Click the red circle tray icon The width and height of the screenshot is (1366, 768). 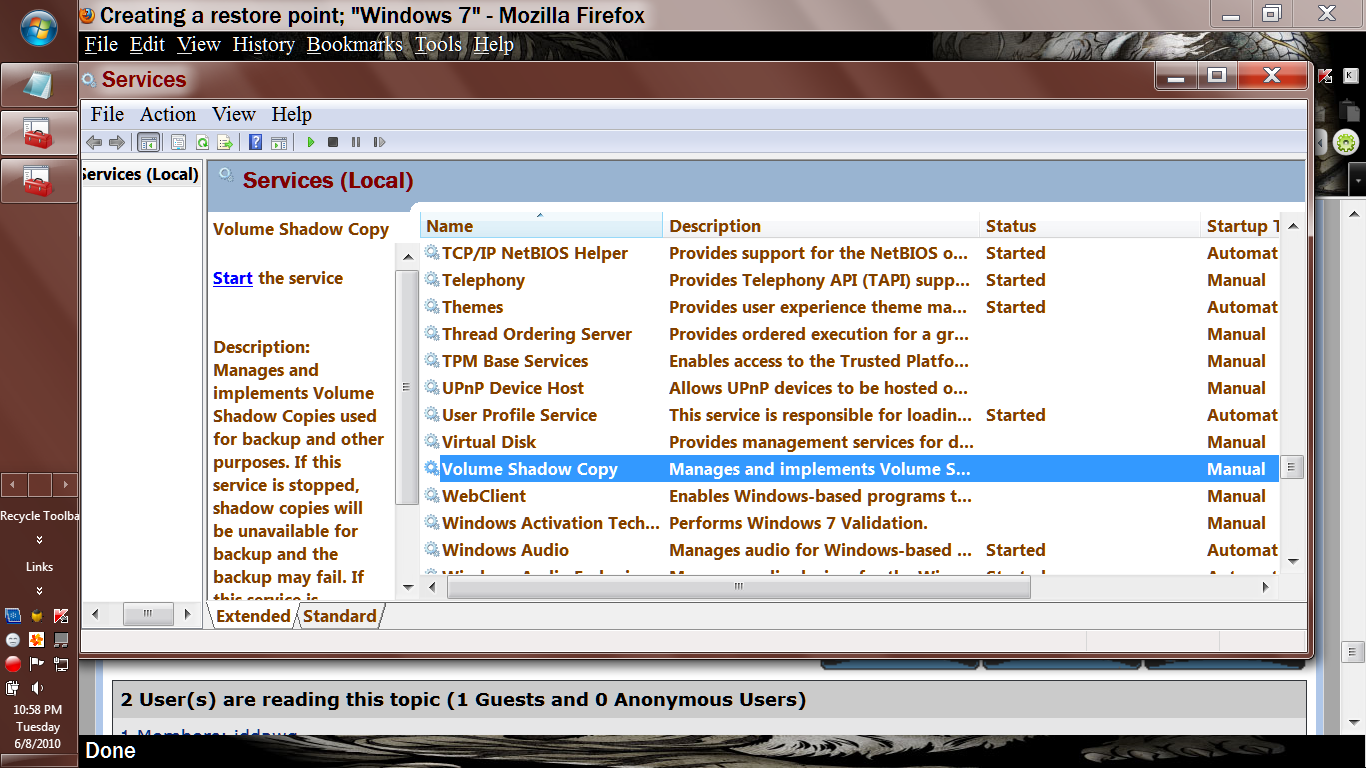pos(13,664)
